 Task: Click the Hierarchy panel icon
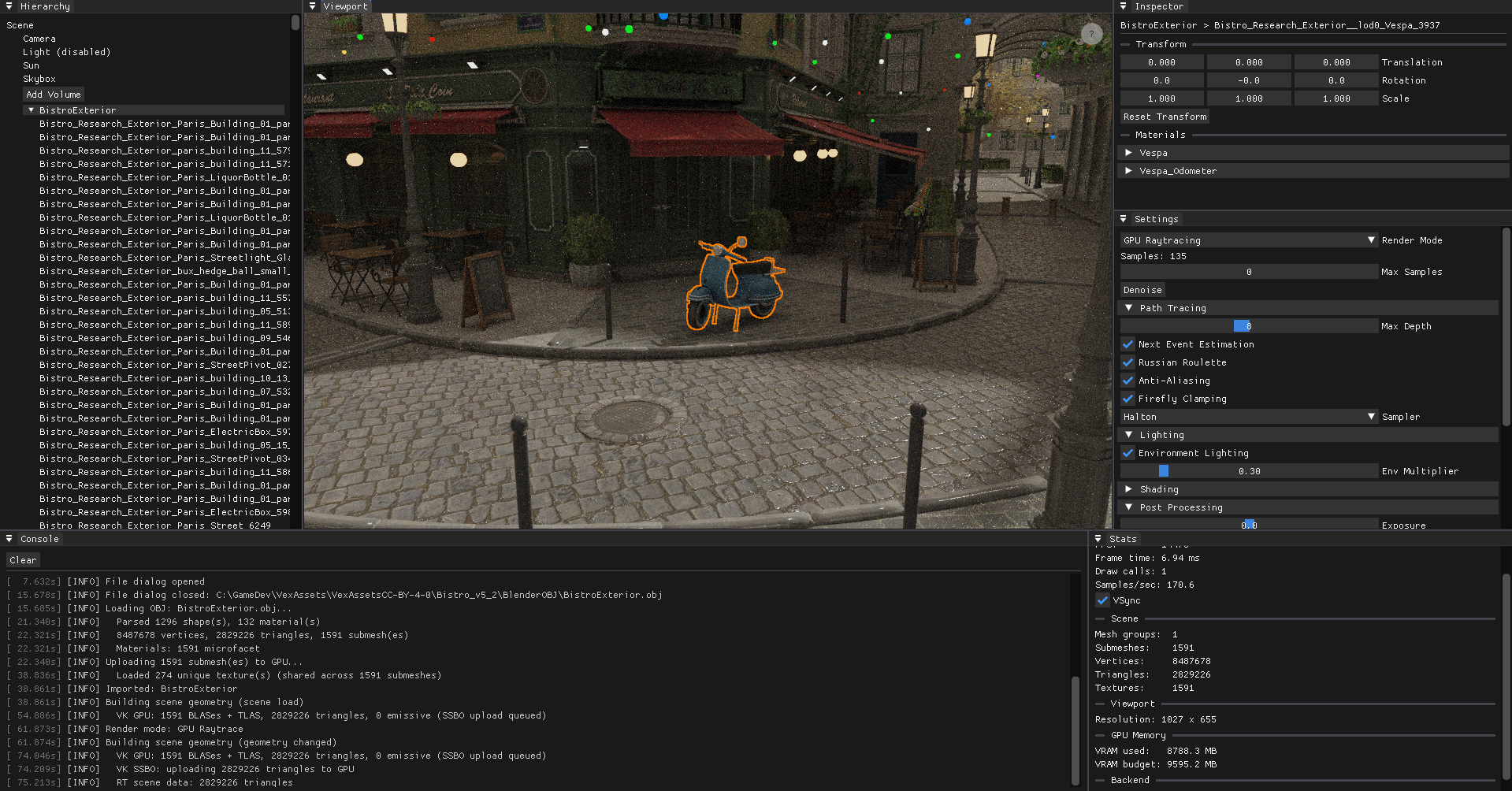point(9,6)
